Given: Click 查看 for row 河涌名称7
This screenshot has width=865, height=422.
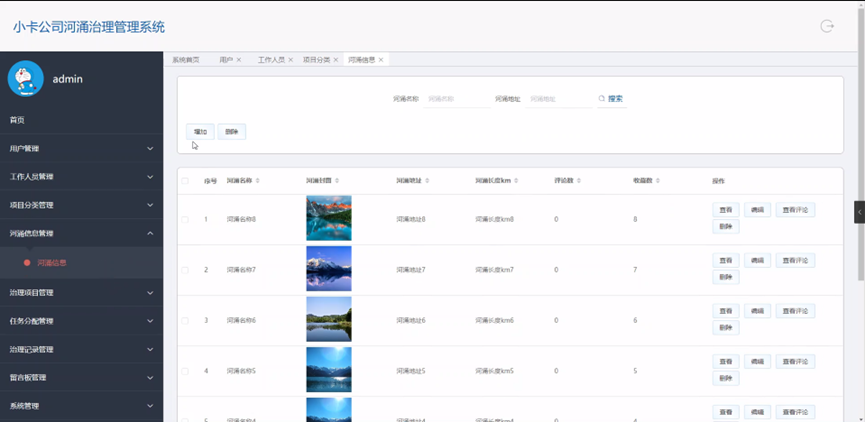Looking at the screenshot, I should tap(725, 260).
